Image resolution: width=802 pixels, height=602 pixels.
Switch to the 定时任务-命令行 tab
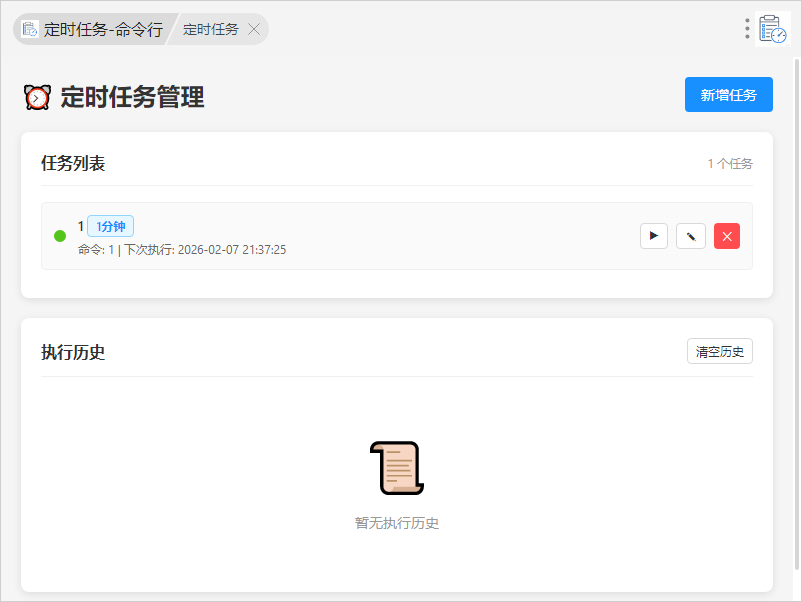(95, 29)
